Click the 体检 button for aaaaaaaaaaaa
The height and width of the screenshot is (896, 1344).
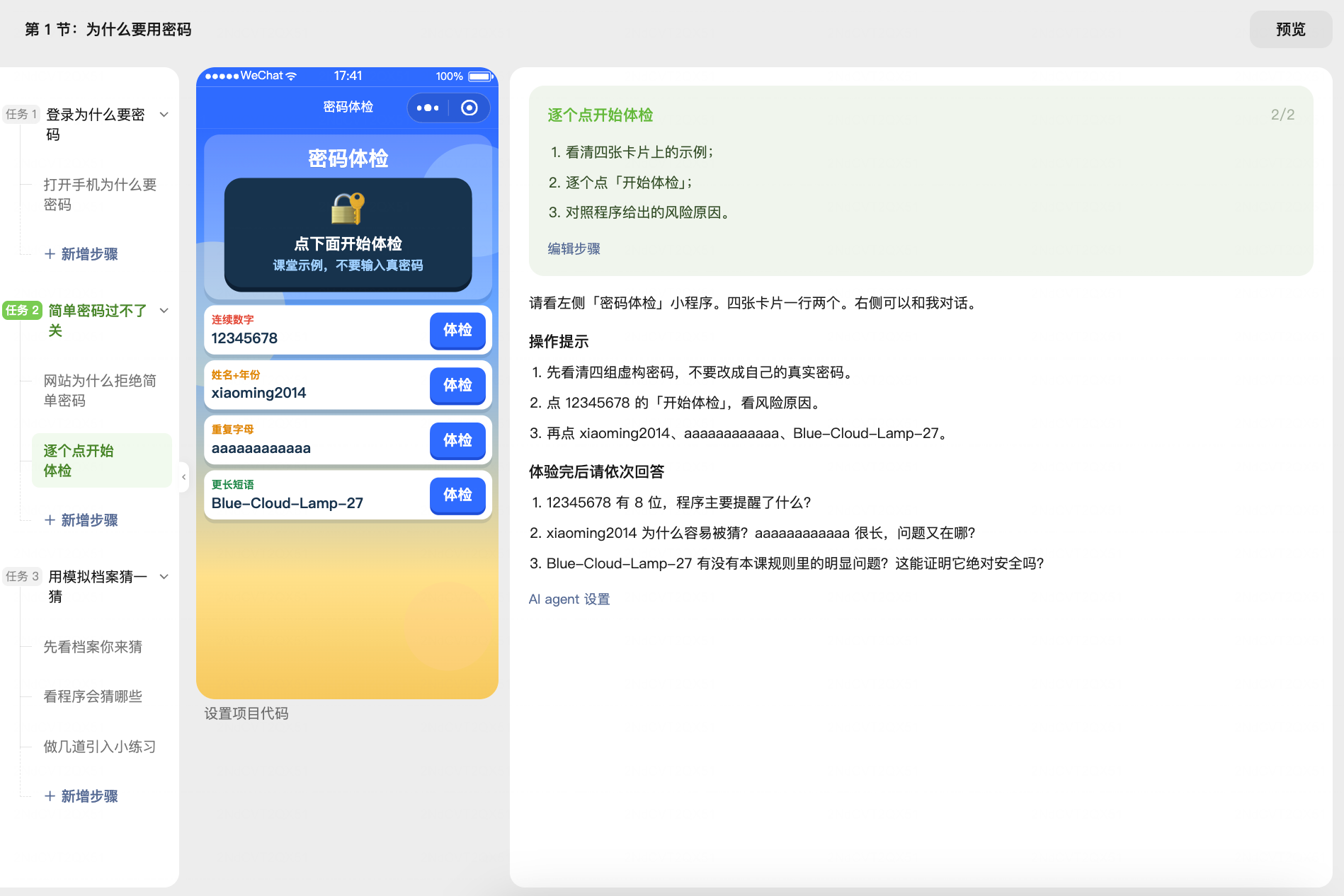pyautogui.click(x=457, y=440)
